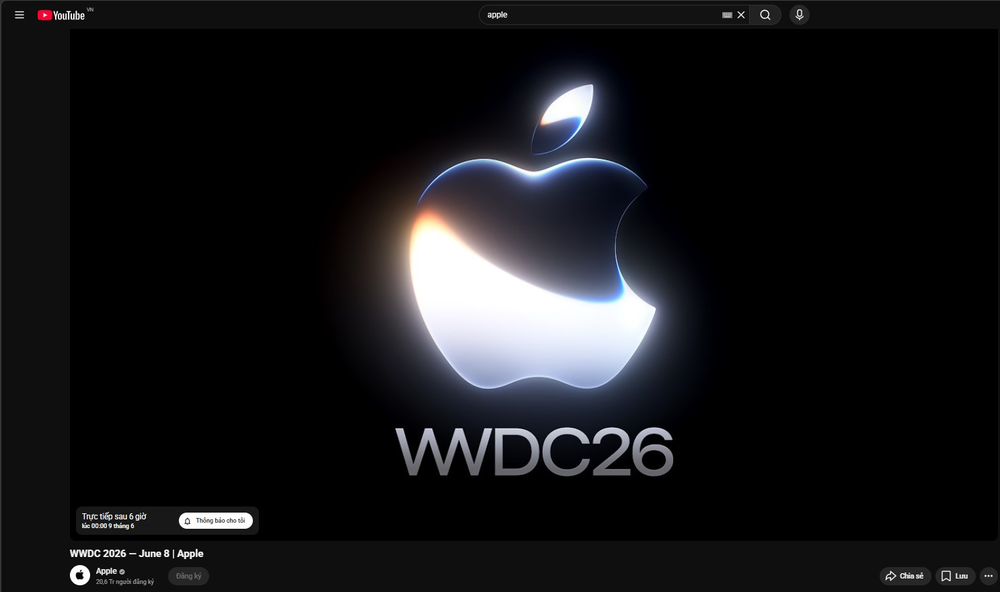This screenshot has width=1000, height=592.
Task: Open the Apple channel name link
Action: [x=107, y=571]
